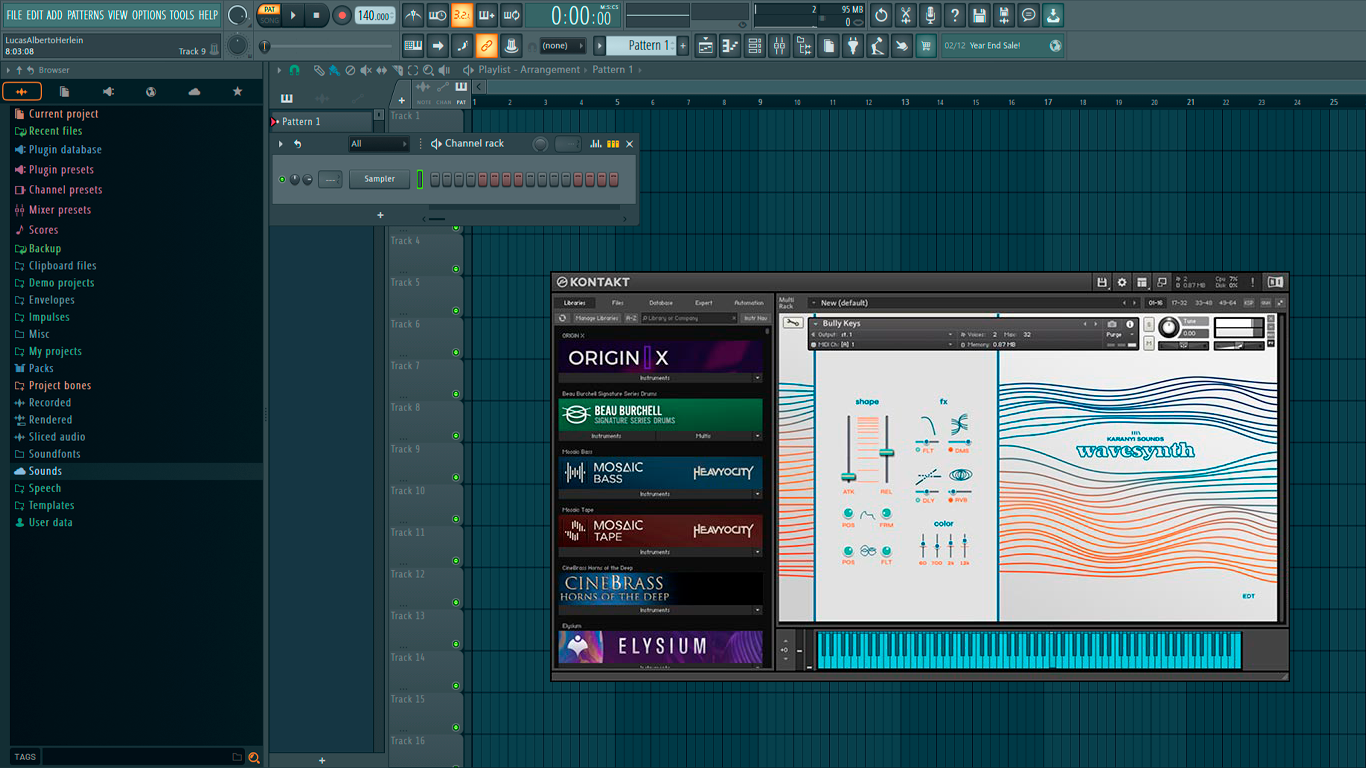Refresh Kontakt libraries icon

tap(563, 318)
